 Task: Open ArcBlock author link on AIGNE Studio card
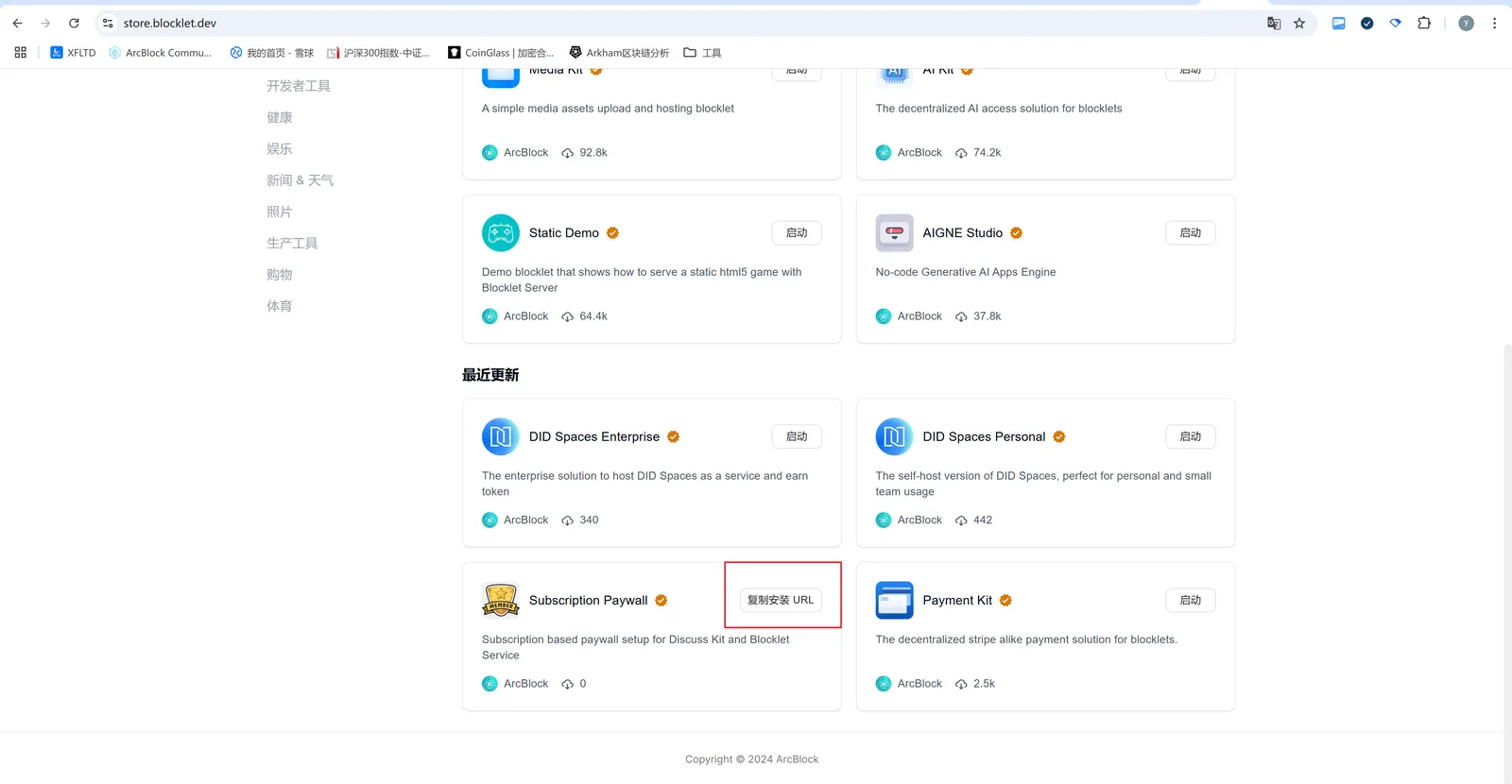point(919,316)
